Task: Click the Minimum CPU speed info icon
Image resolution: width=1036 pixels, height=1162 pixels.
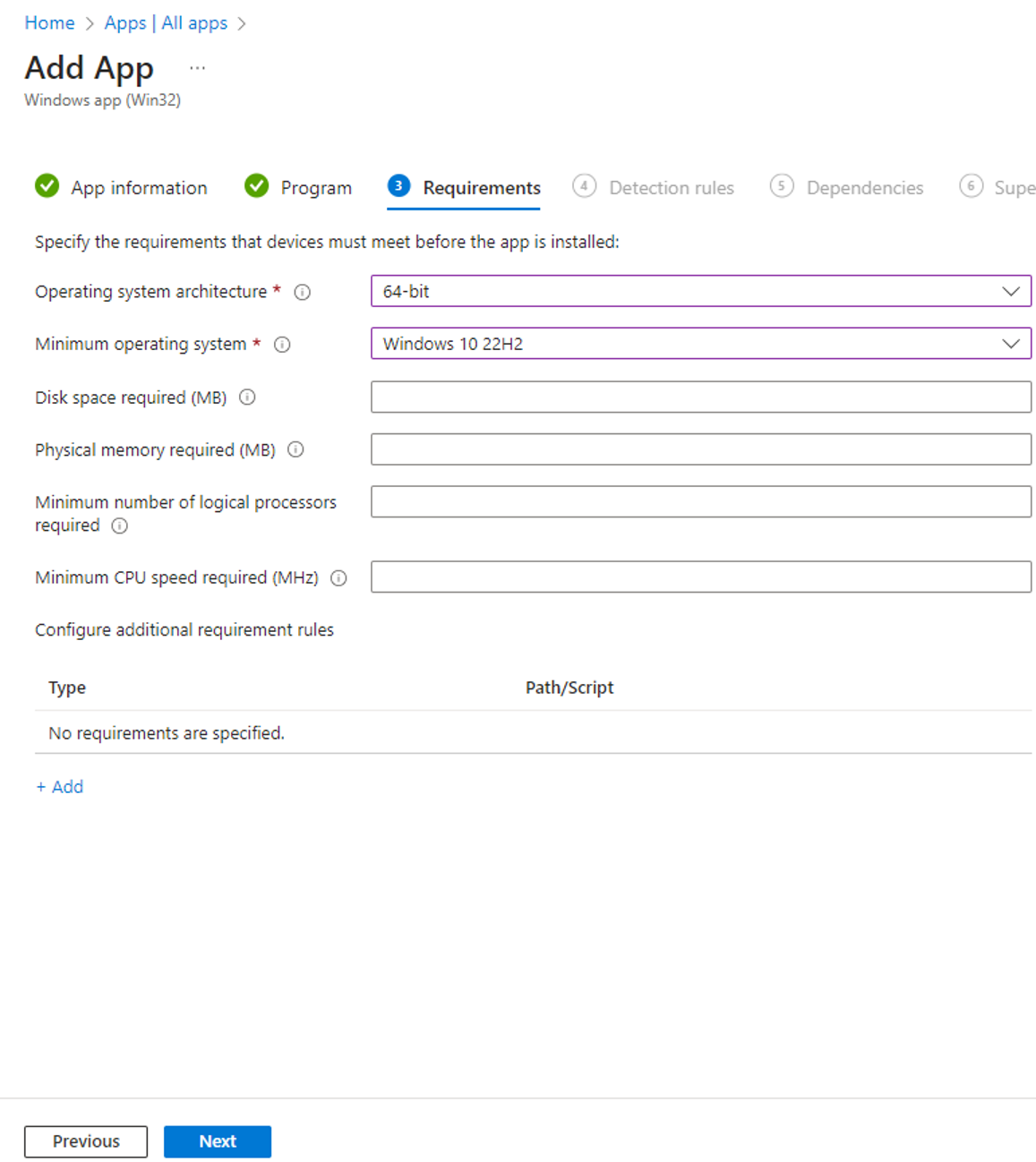Action: [x=339, y=578]
